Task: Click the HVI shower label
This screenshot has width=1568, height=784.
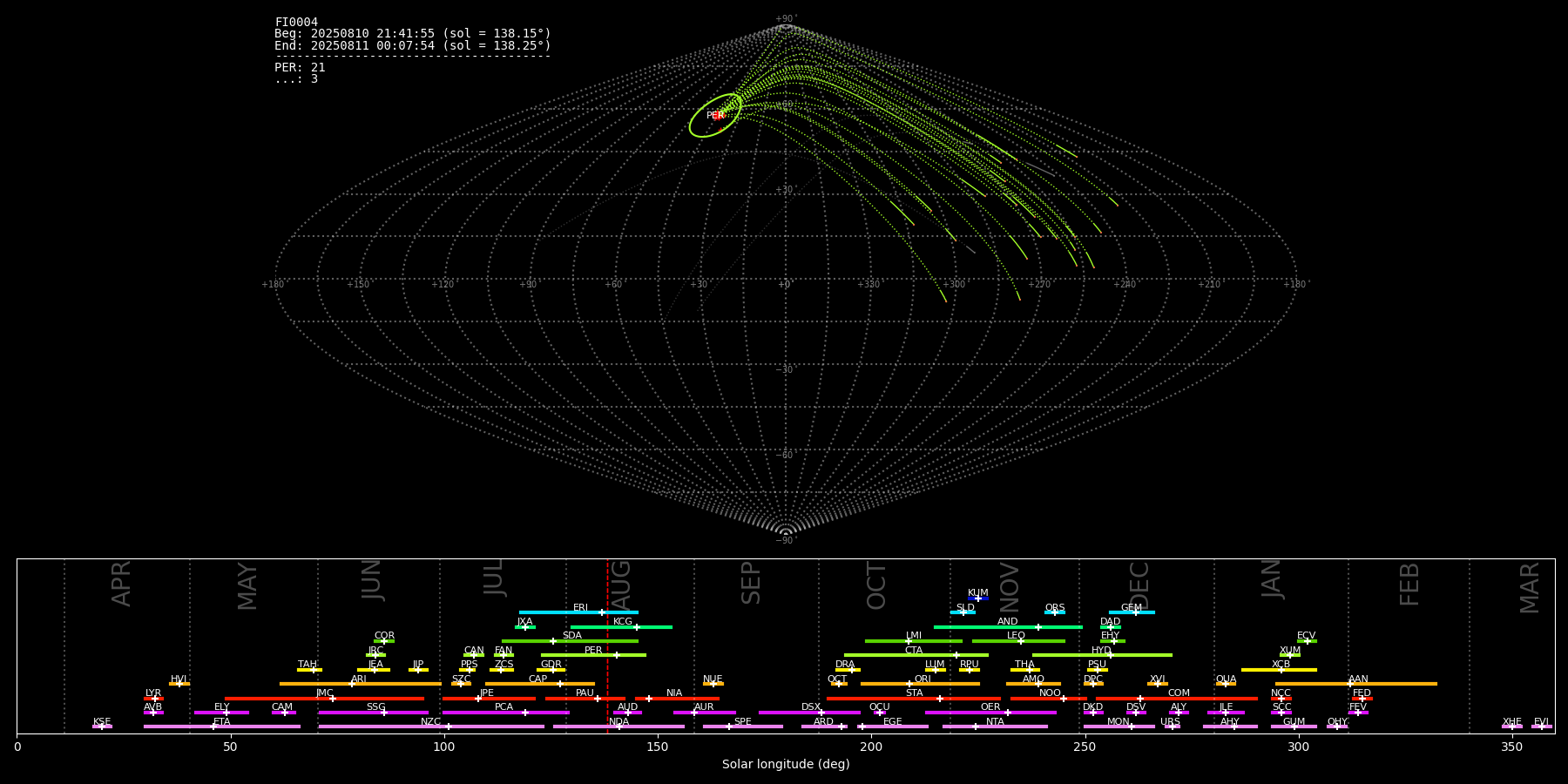Action: pos(179,679)
